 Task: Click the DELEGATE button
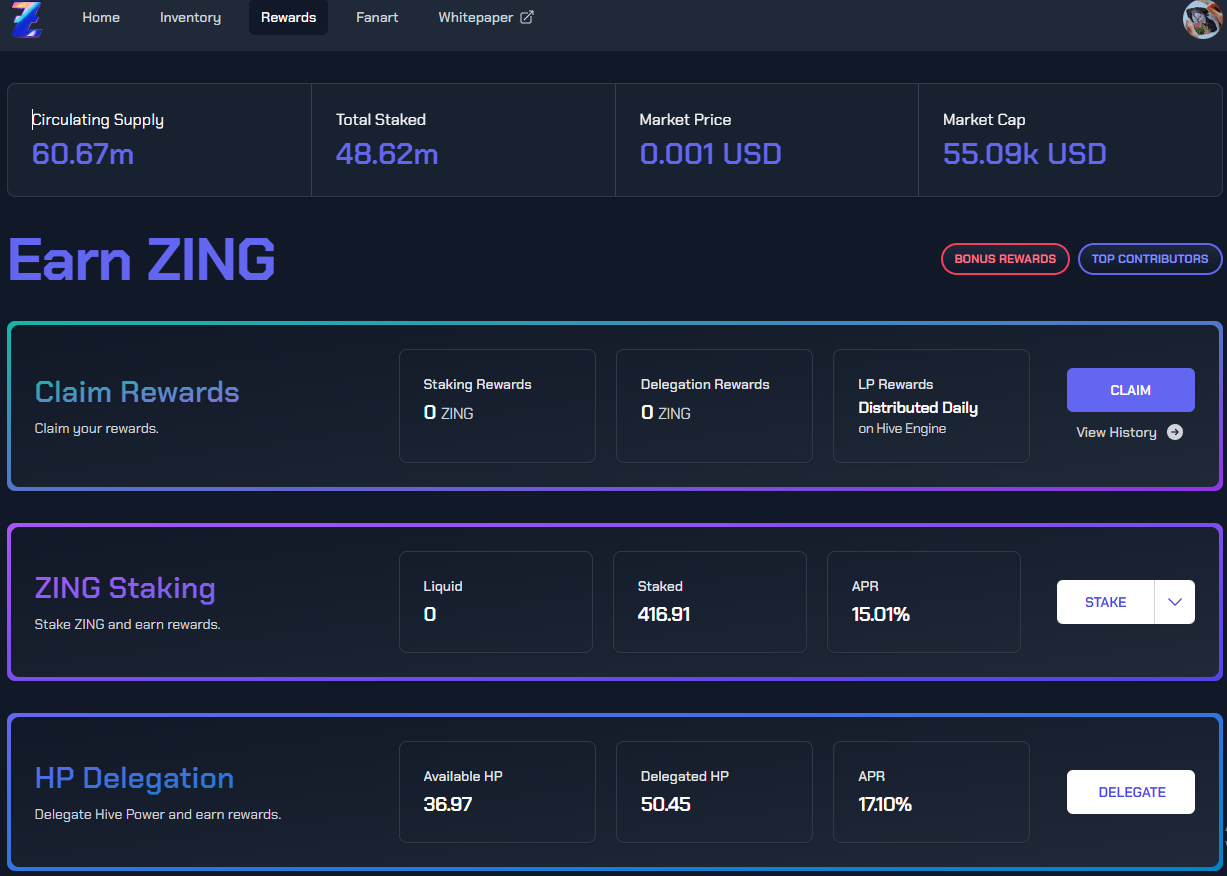1131,792
